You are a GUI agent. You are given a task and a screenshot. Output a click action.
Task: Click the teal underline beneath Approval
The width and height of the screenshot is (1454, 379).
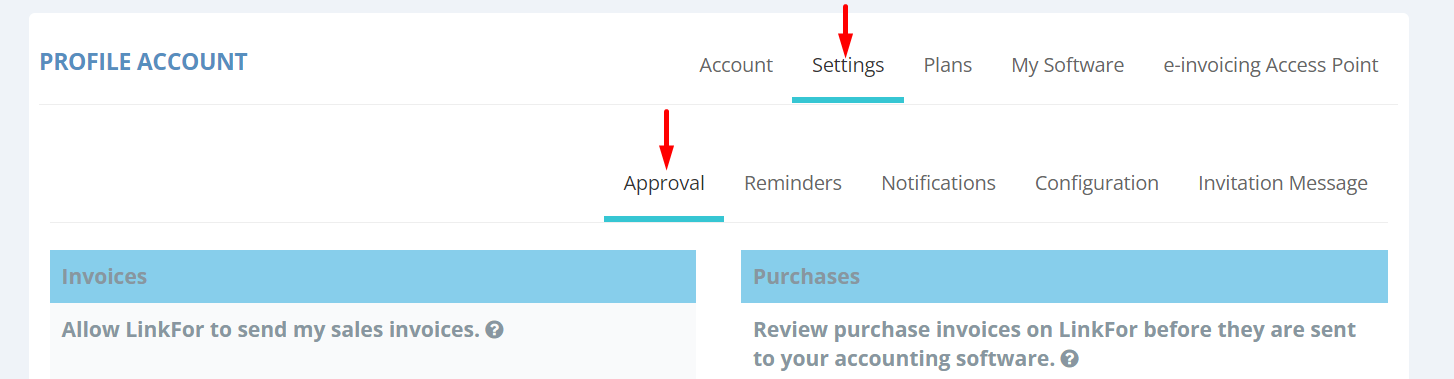[664, 219]
